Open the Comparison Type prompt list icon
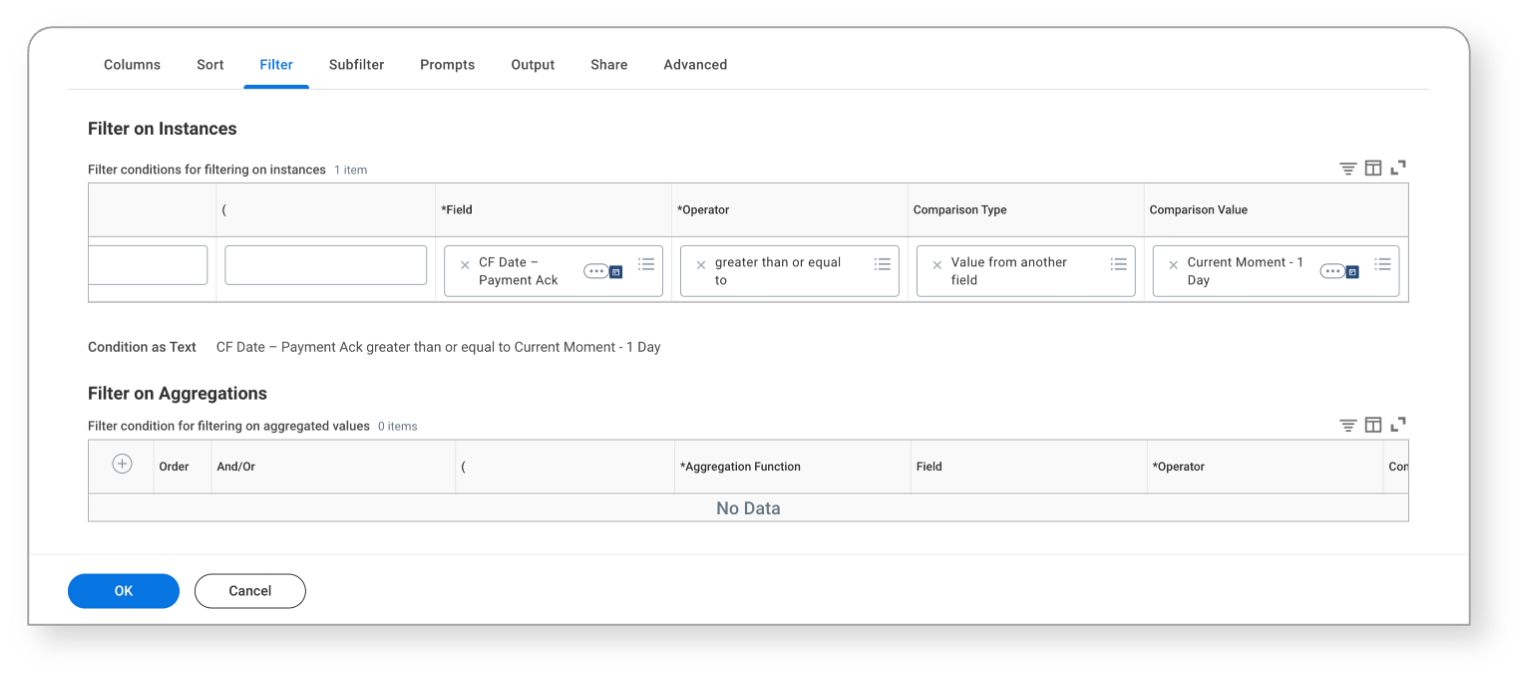1526x680 pixels. (x=1119, y=264)
